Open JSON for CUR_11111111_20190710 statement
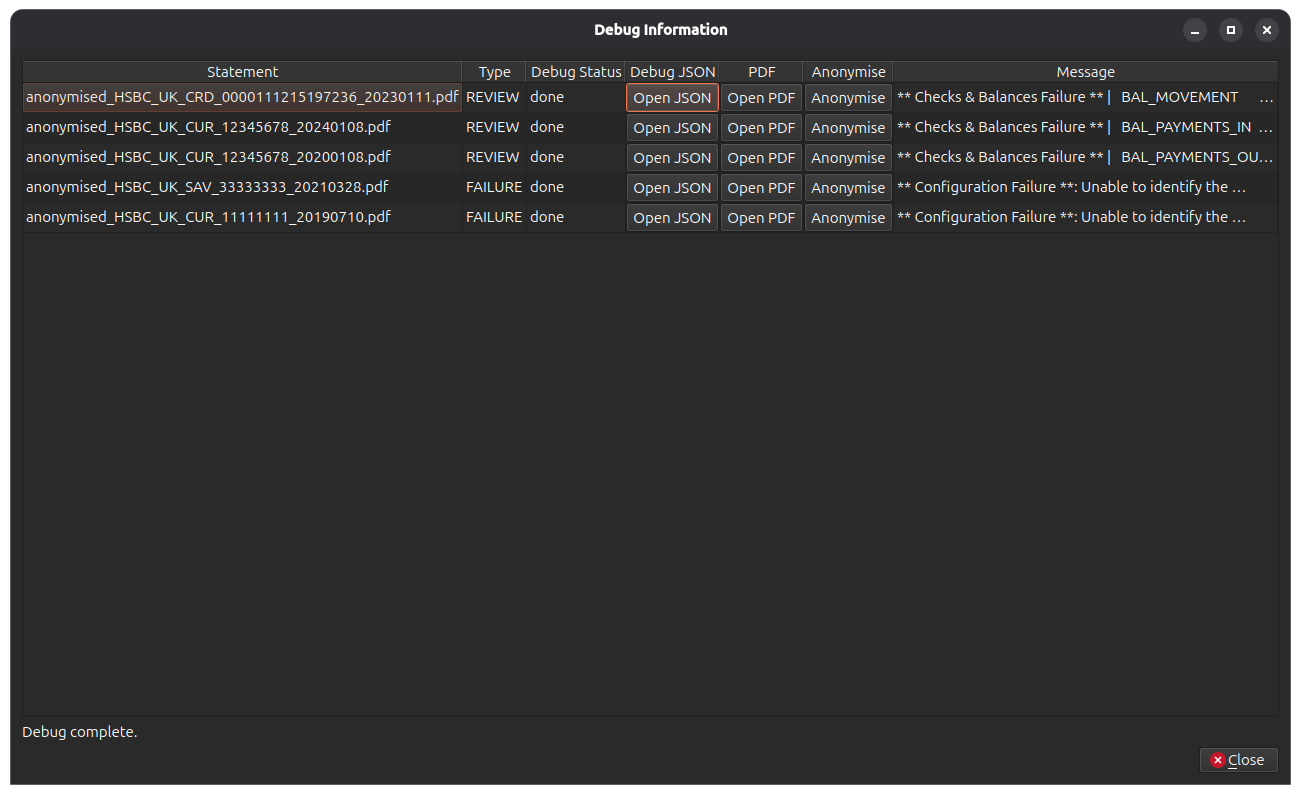 (672, 218)
